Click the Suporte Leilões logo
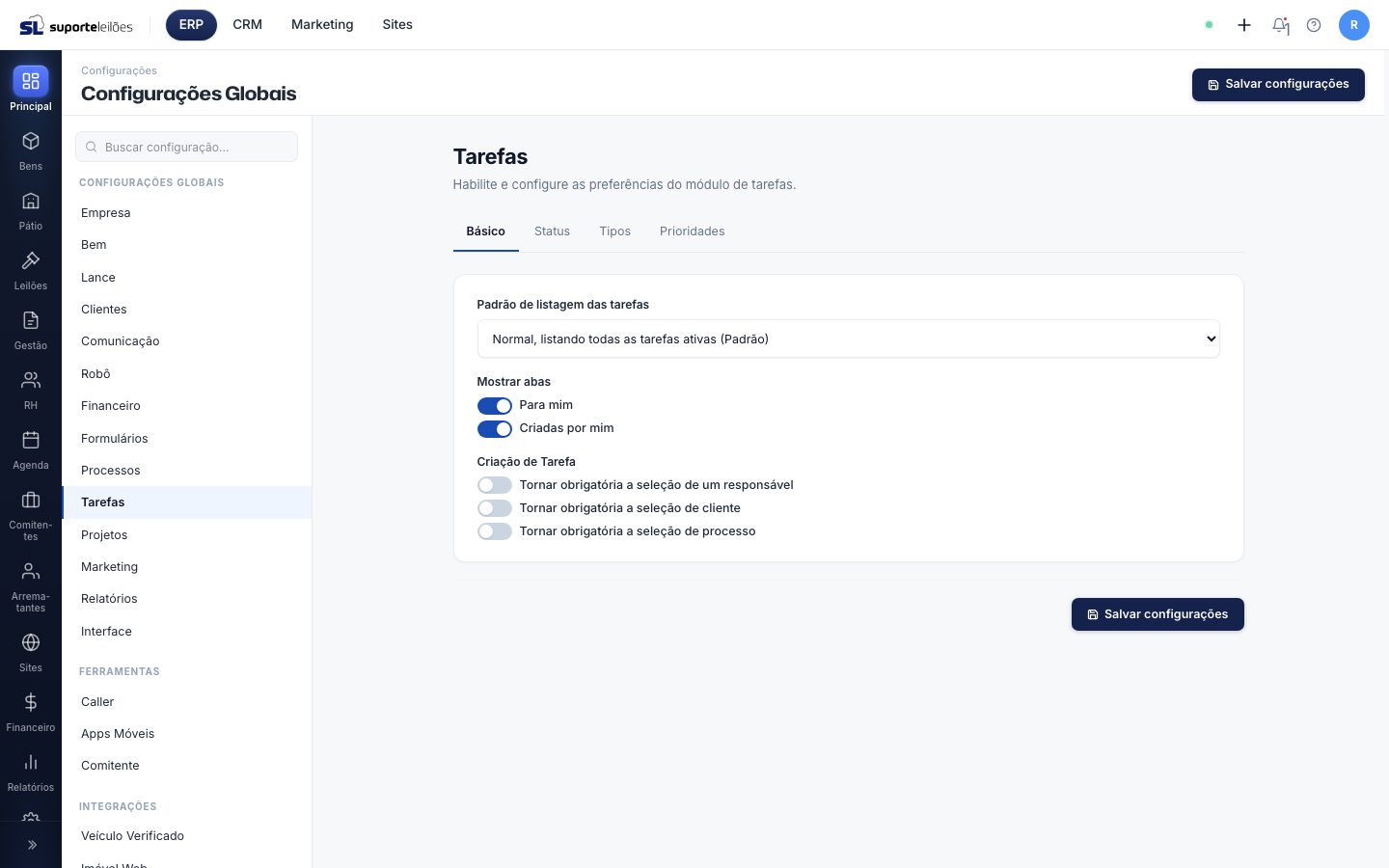The height and width of the screenshot is (868, 1389). click(76, 25)
